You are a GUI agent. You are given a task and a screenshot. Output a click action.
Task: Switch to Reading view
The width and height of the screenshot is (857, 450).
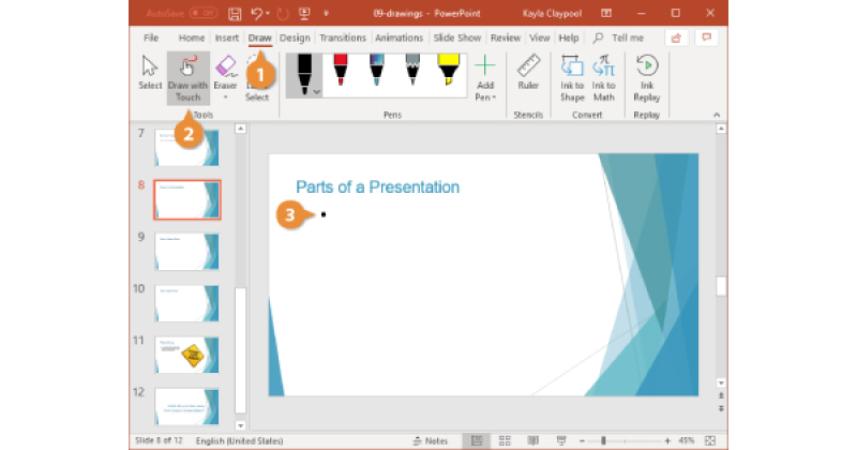[533, 441]
